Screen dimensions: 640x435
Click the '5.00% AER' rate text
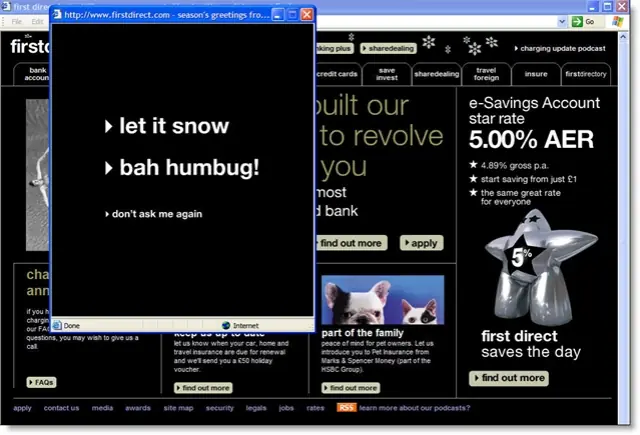[x=531, y=140]
